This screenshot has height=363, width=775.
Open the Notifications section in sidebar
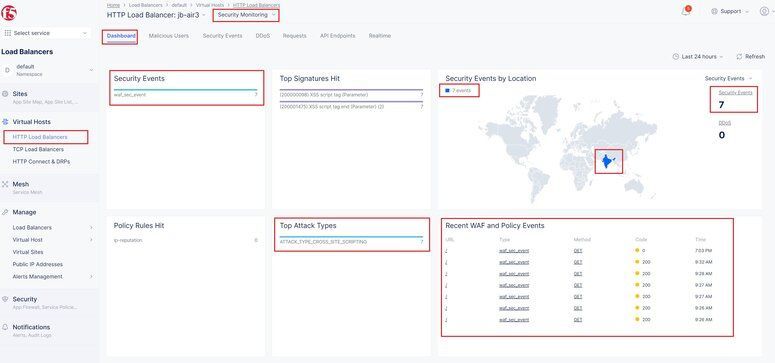point(31,327)
